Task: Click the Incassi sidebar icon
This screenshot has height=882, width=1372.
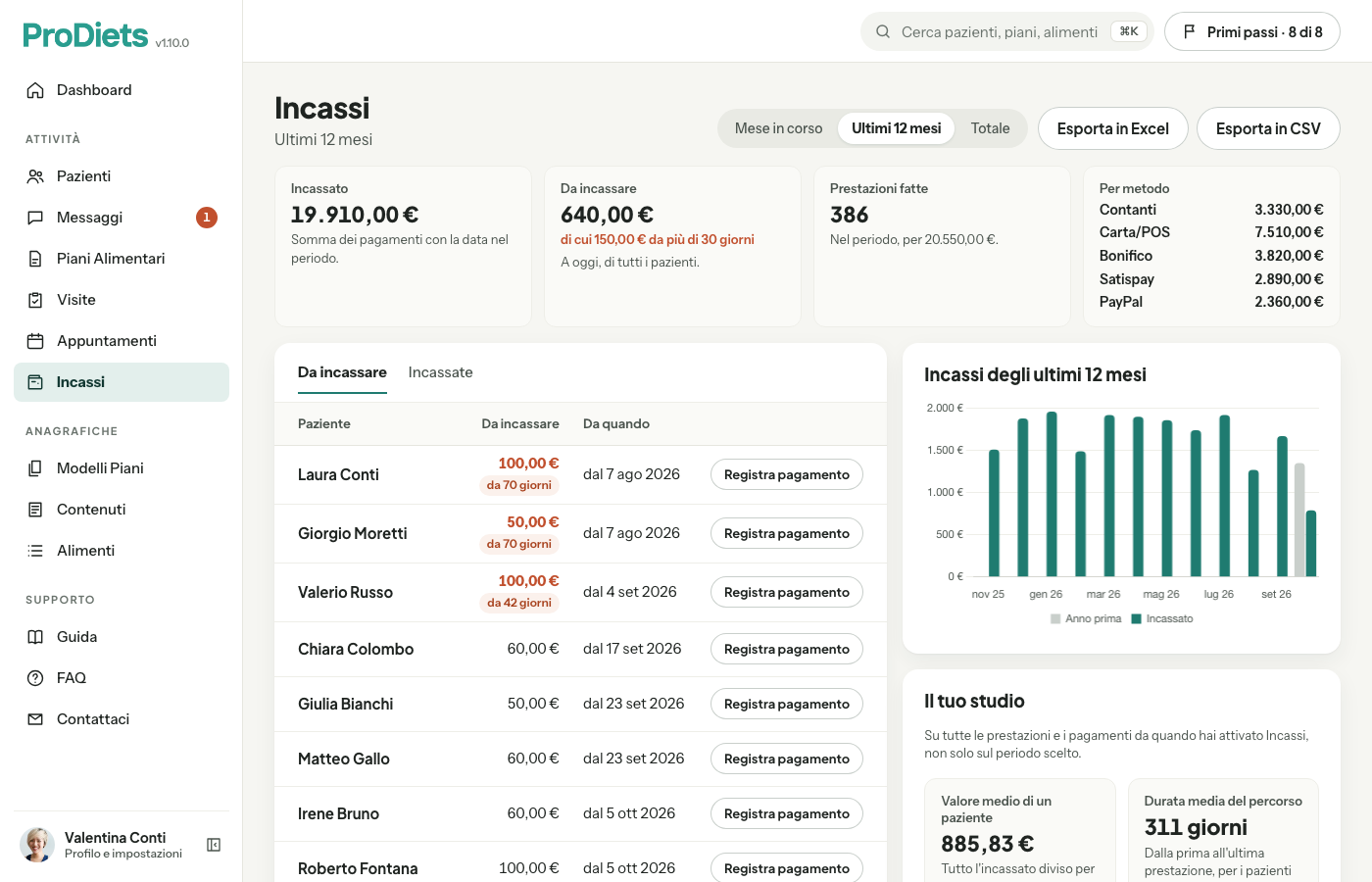Action: (x=35, y=382)
